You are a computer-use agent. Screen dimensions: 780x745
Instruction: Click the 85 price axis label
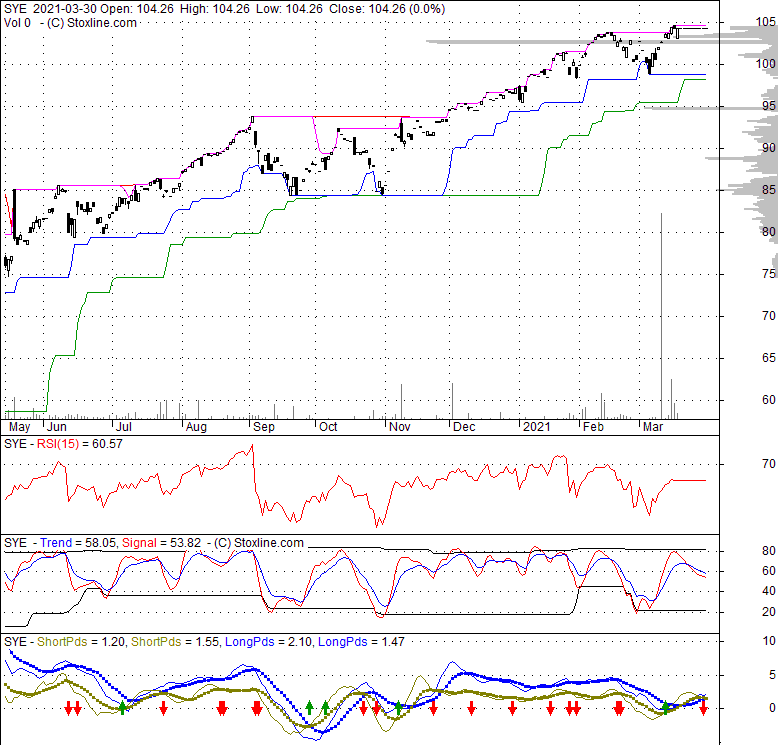click(x=769, y=189)
